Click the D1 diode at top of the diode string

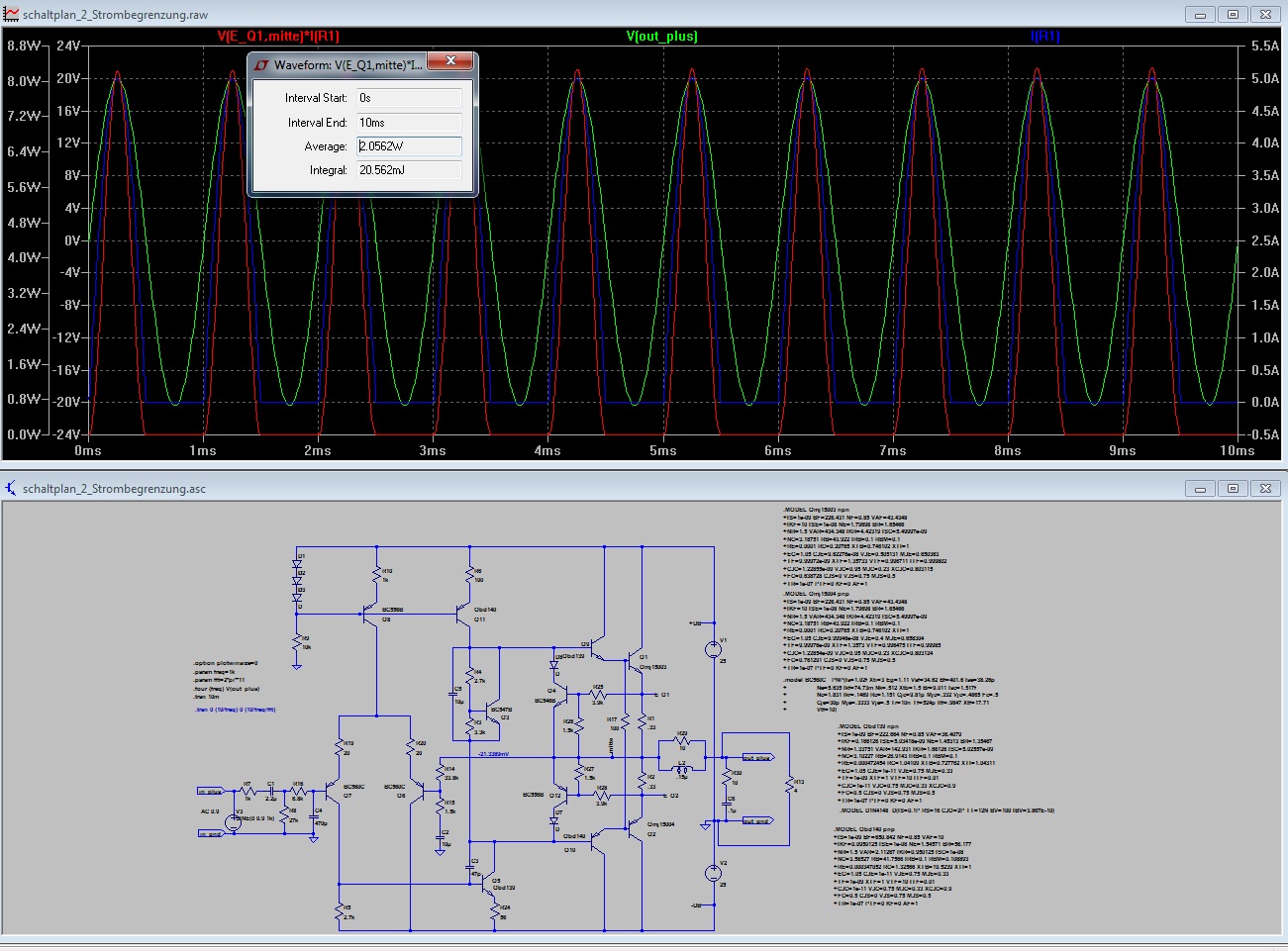[297, 563]
